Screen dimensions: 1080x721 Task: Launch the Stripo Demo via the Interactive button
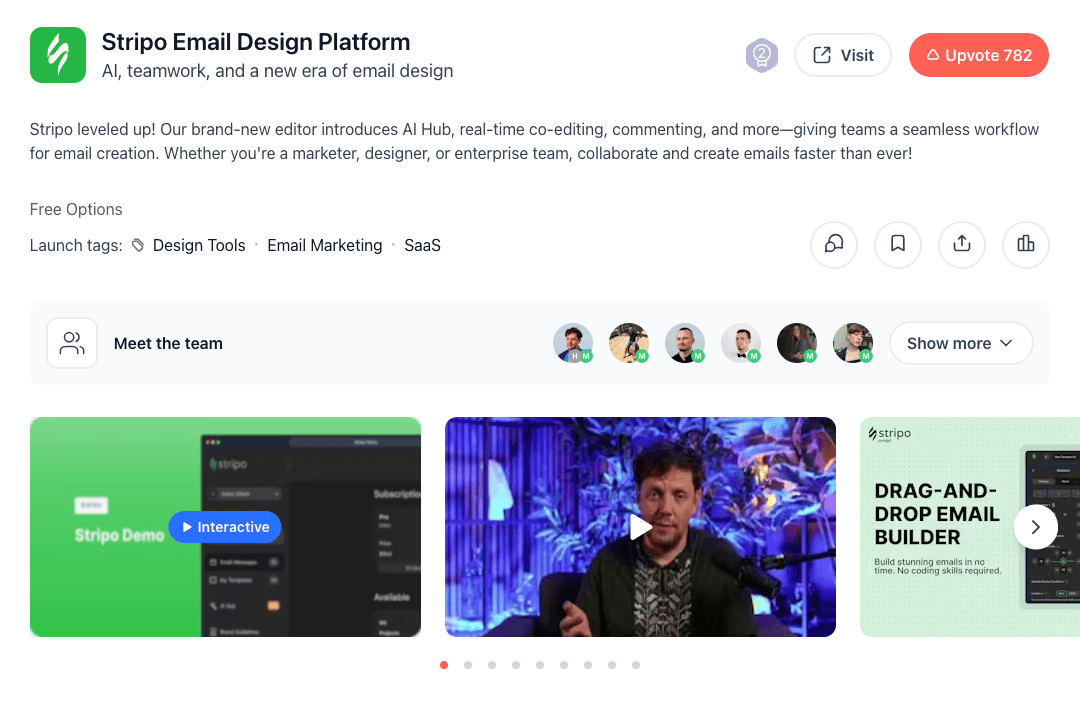225,527
